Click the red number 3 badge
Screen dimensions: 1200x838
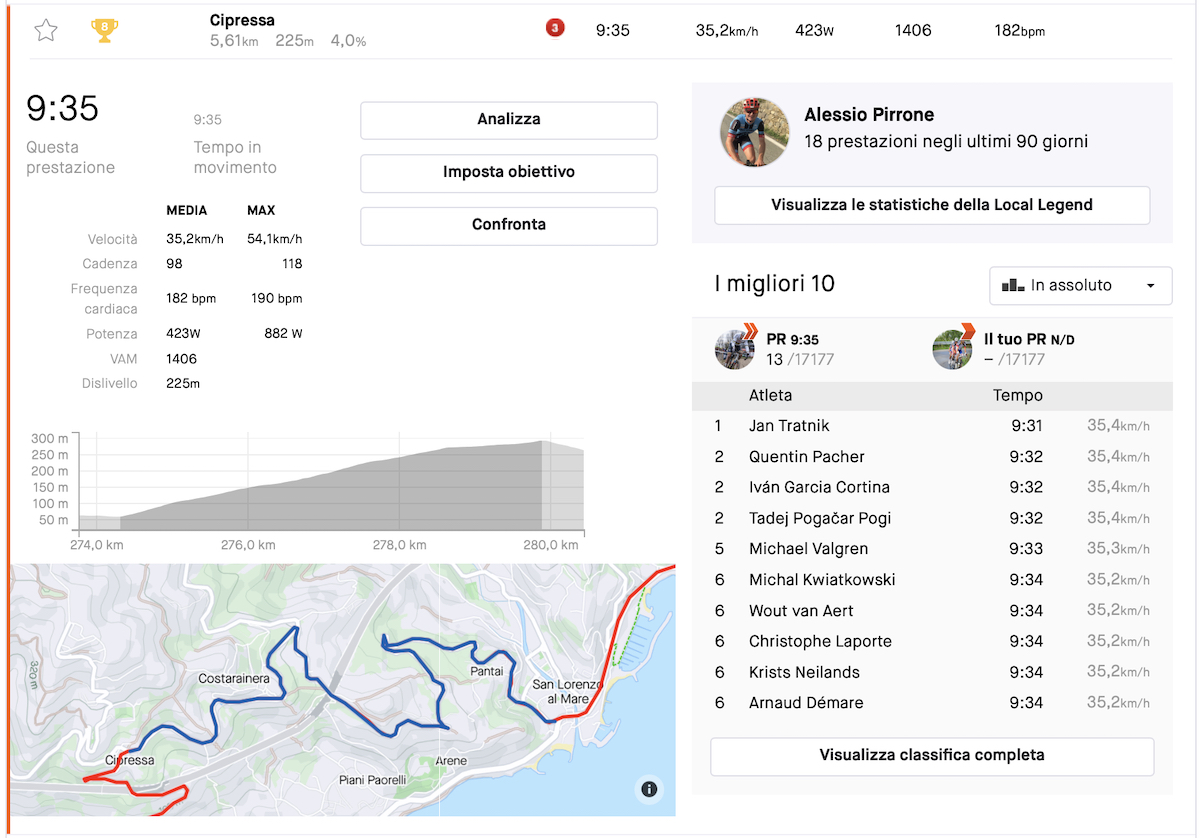click(555, 28)
